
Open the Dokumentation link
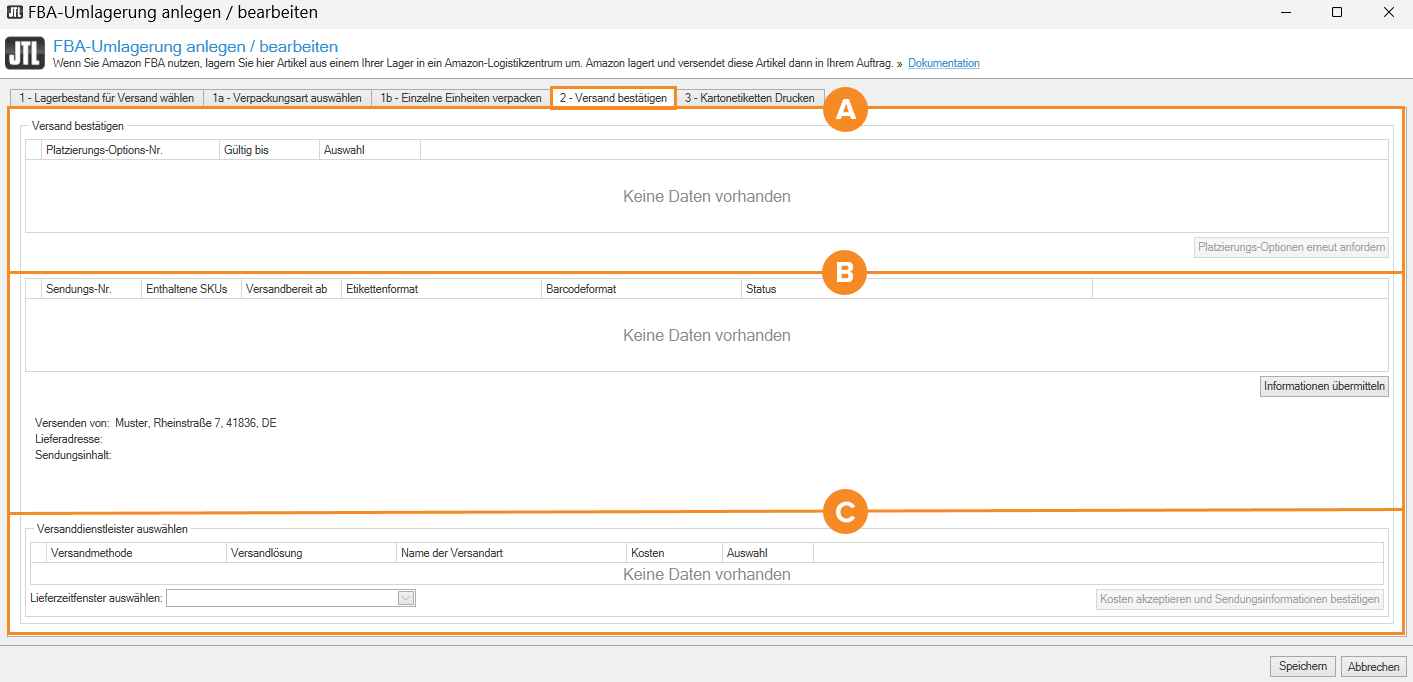click(x=943, y=63)
